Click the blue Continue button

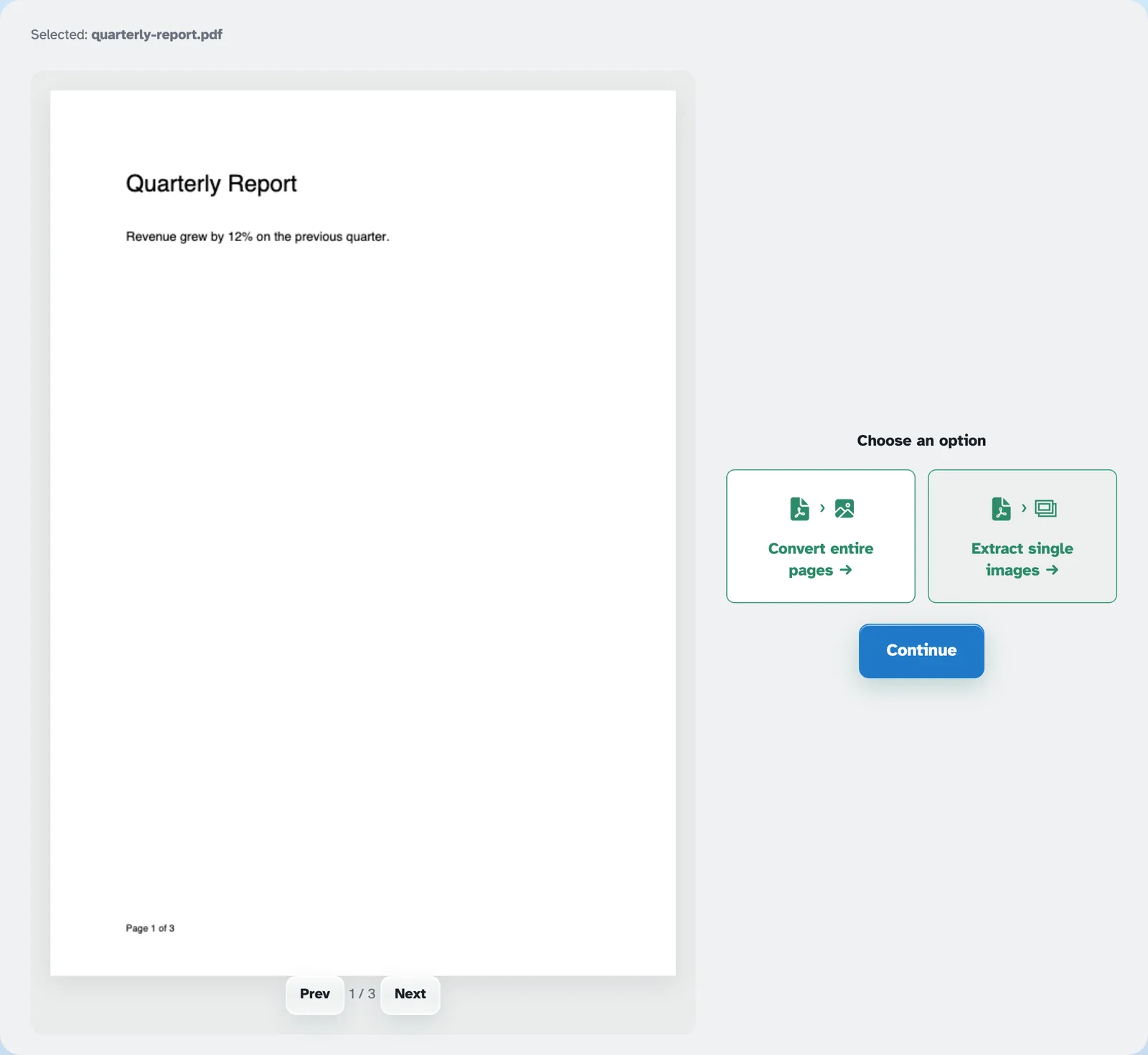921,650
